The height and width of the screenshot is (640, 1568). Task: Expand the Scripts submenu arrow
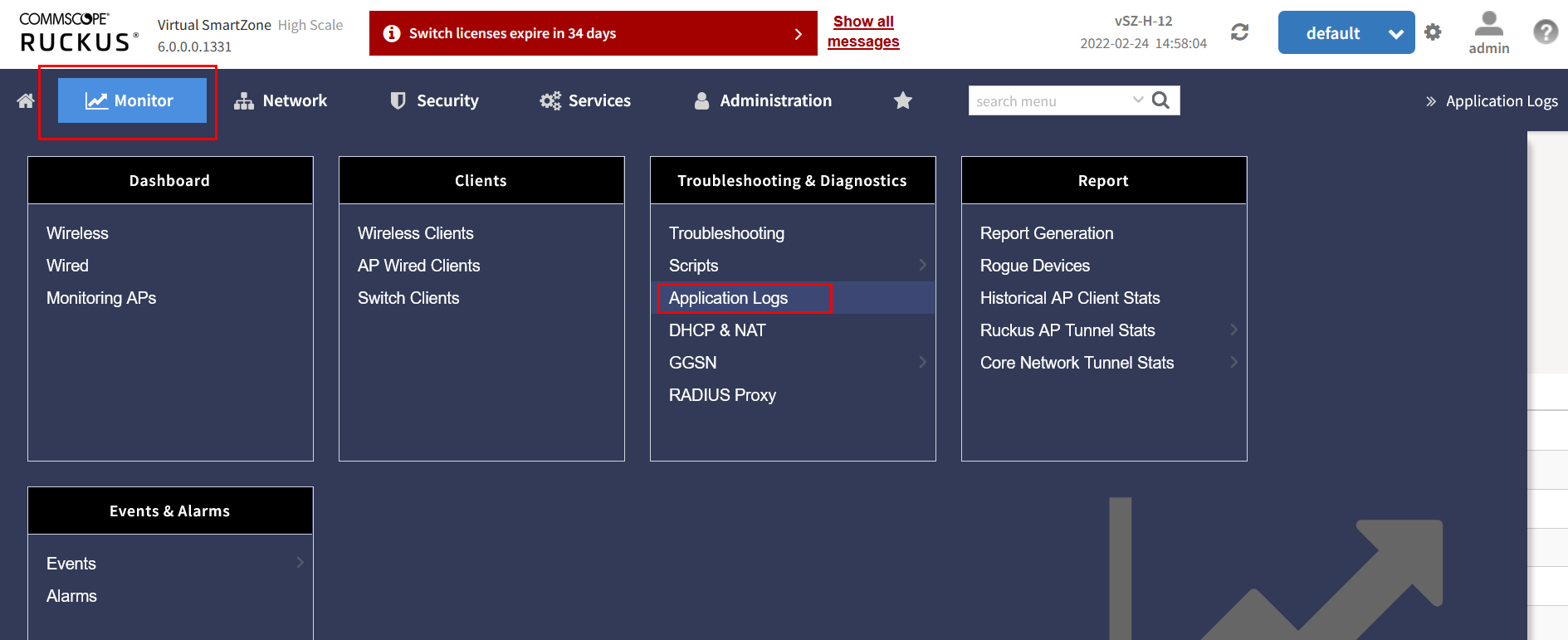(x=922, y=265)
